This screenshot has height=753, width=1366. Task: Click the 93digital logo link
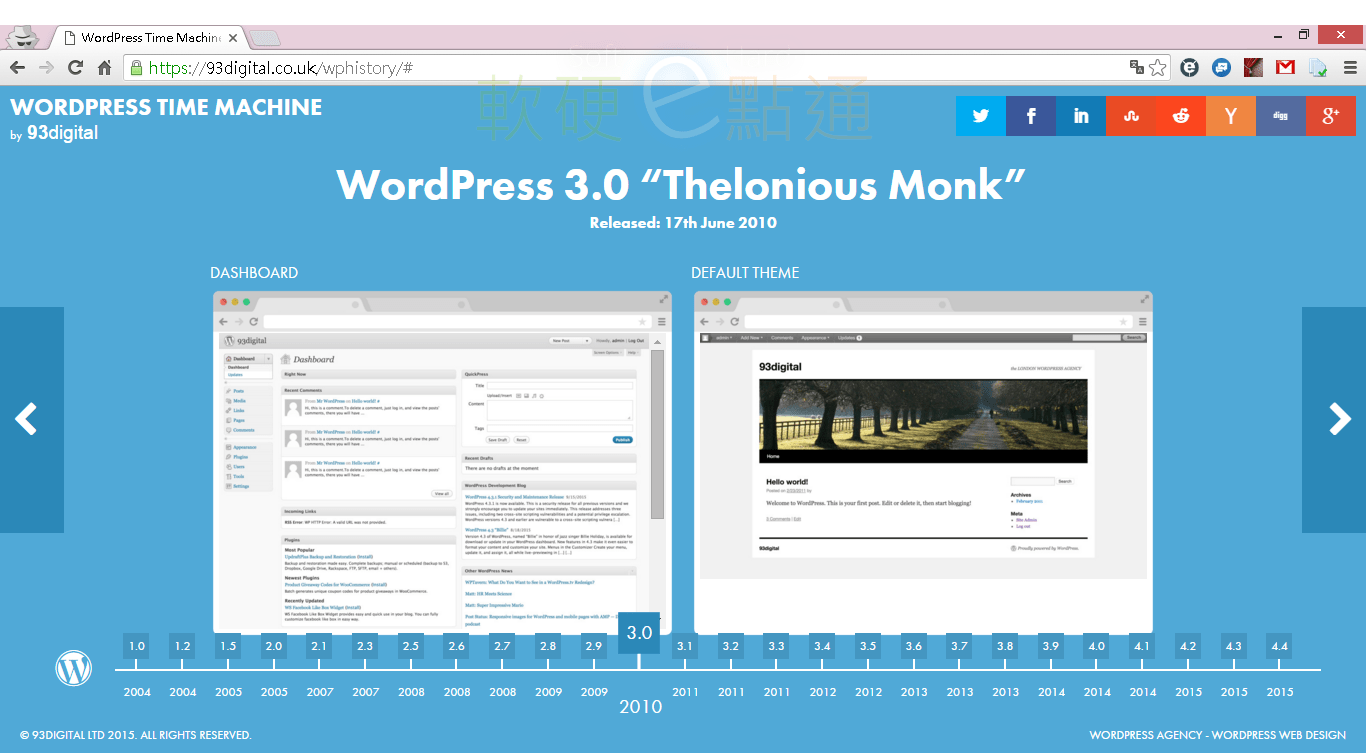pyautogui.click(x=62, y=132)
